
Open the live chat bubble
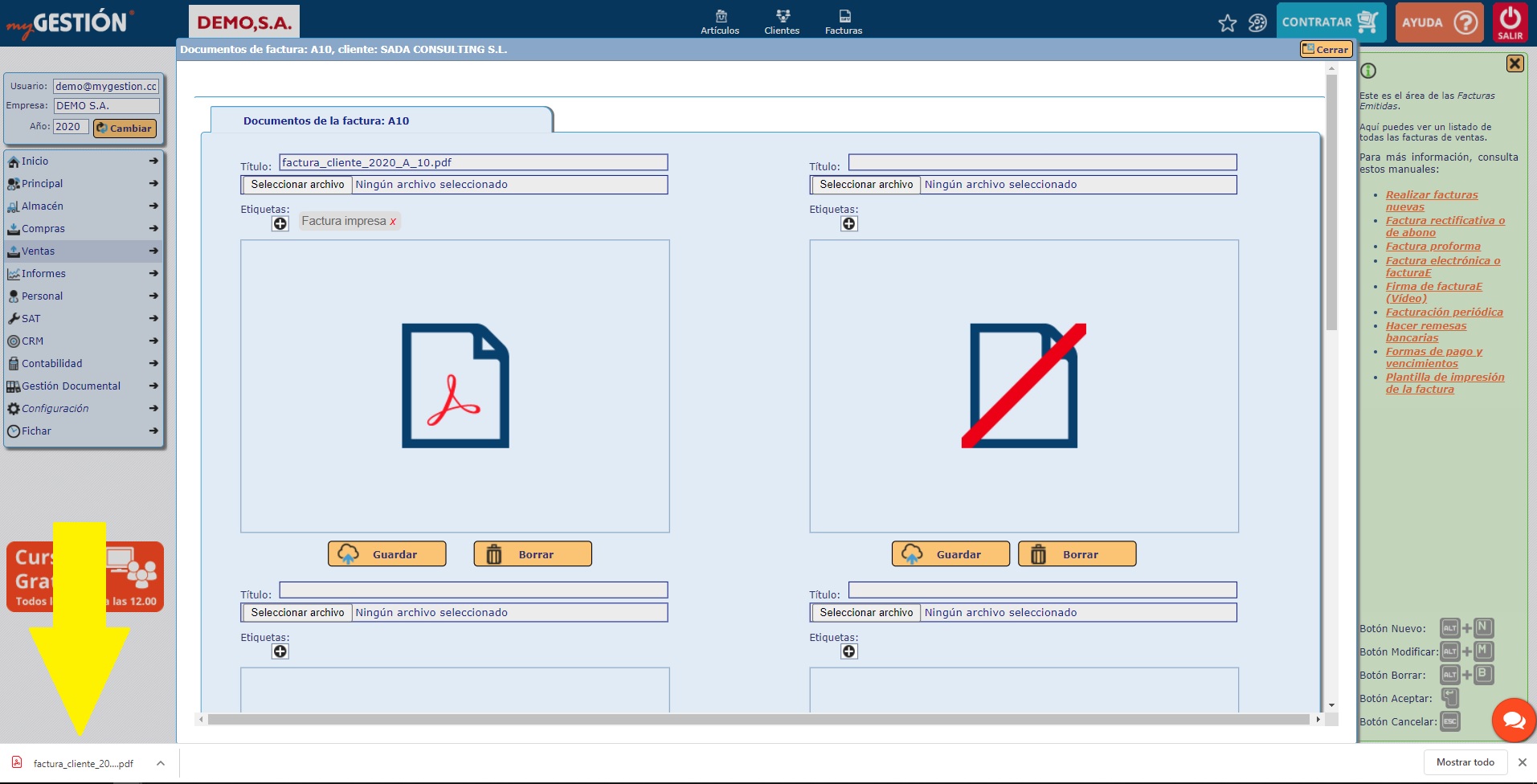tap(1514, 720)
